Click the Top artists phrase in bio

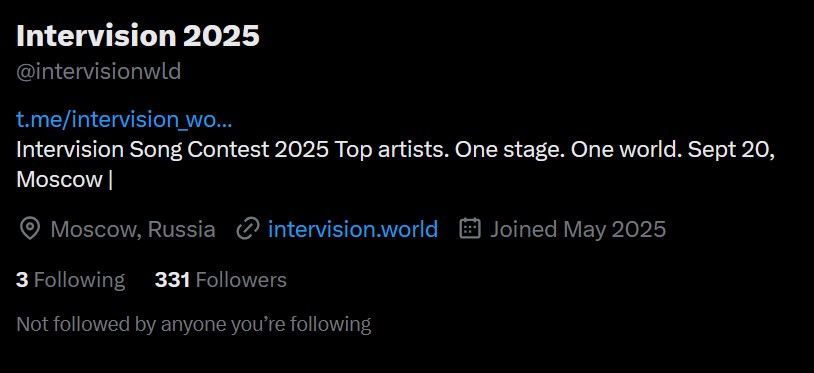point(392,150)
